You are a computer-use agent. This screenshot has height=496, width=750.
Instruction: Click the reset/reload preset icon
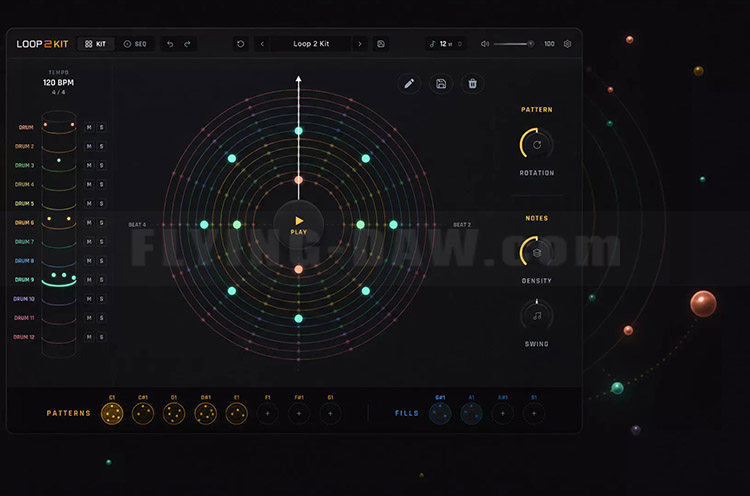[x=241, y=44]
